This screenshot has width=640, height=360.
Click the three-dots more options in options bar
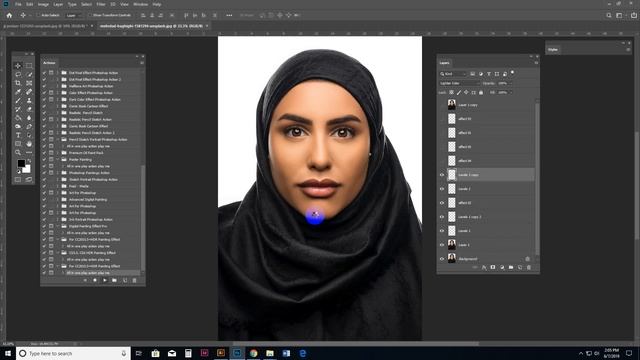[x=229, y=15]
